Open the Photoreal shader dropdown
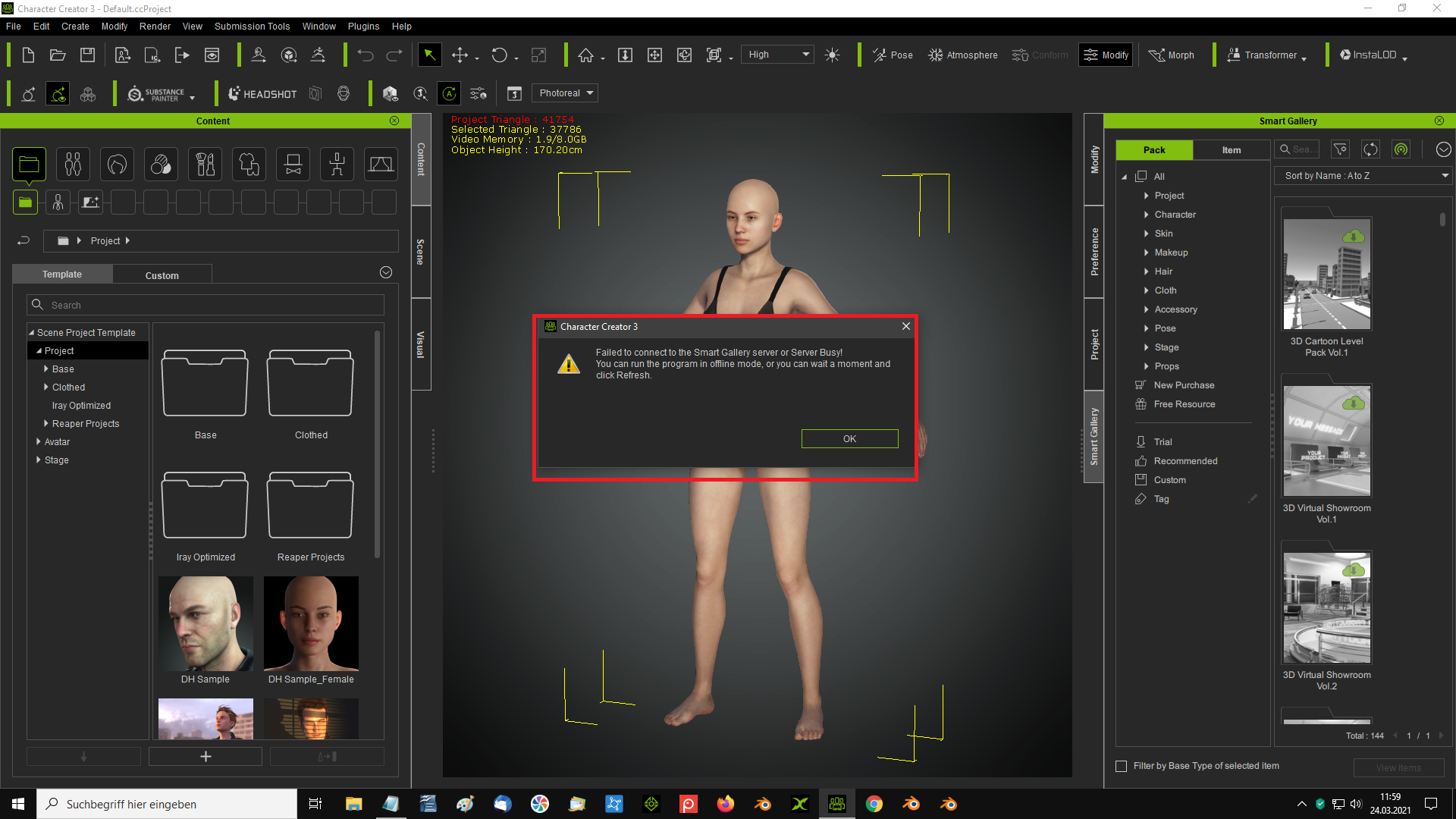This screenshot has height=819, width=1456. pyautogui.click(x=565, y=93)
